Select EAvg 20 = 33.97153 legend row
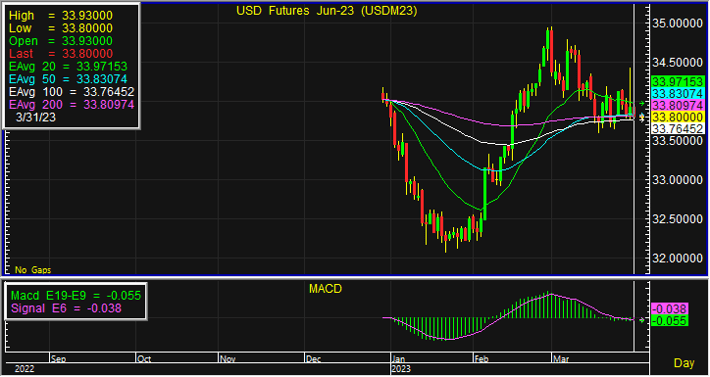The height and width of the screenshot is (377, 710). [x=68, y=67]
